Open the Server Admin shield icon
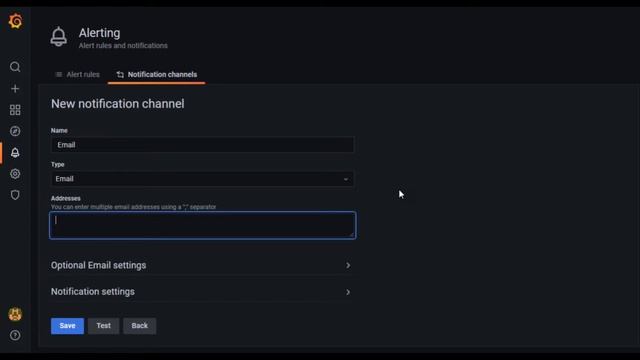This screenshot has height=360, width=640. [x=15, y=195]
